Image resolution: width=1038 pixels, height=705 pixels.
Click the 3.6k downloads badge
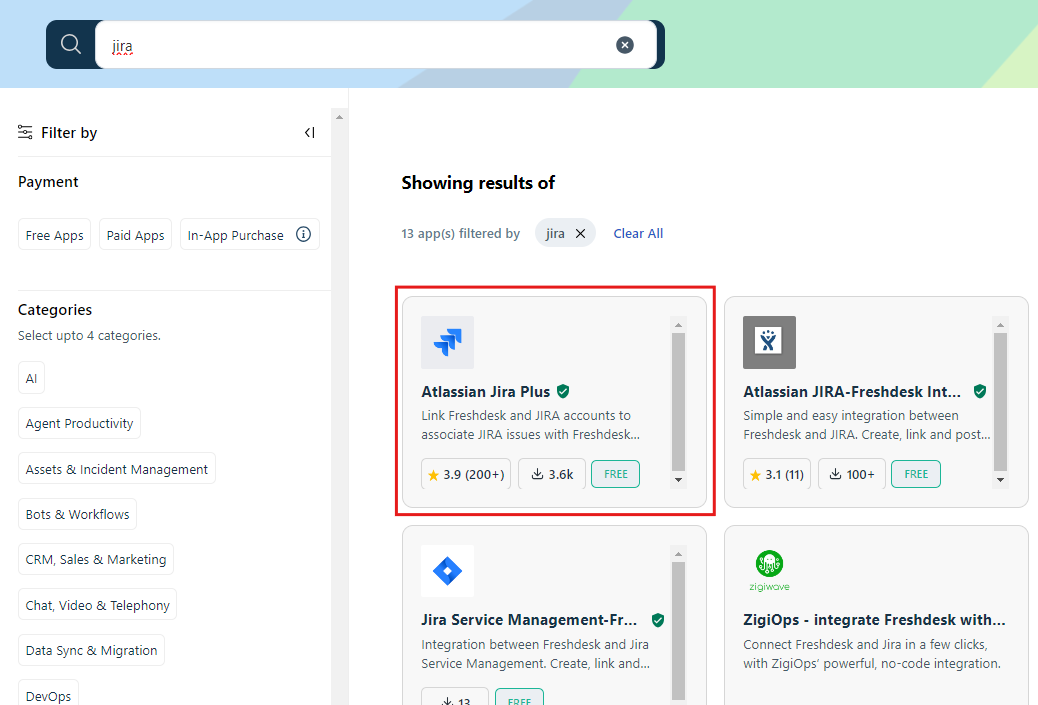point(552,474)
